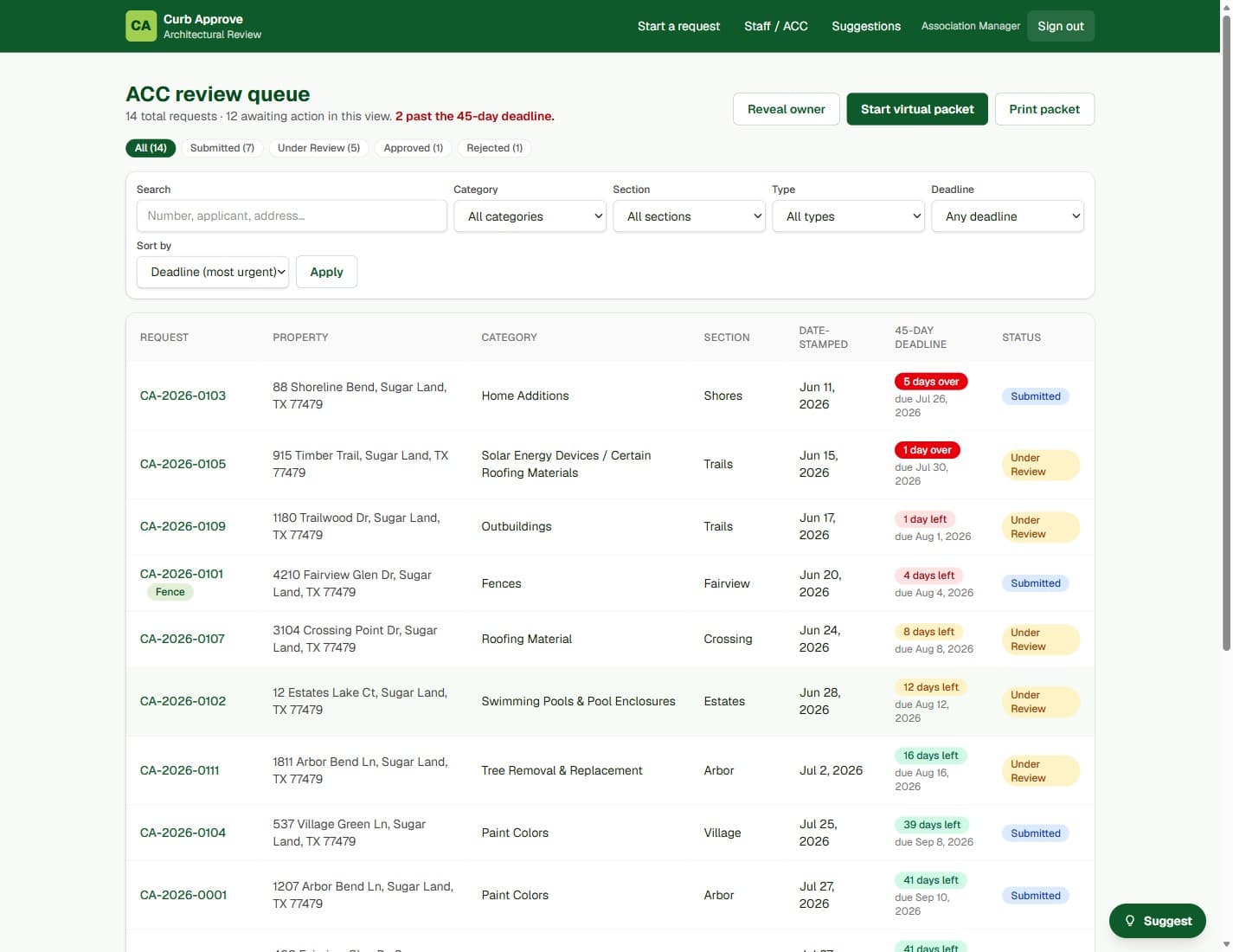This screenshot has height=952, width=1233.
Task: Open request CA-2026-0109
Action: (x=183, y=526)
